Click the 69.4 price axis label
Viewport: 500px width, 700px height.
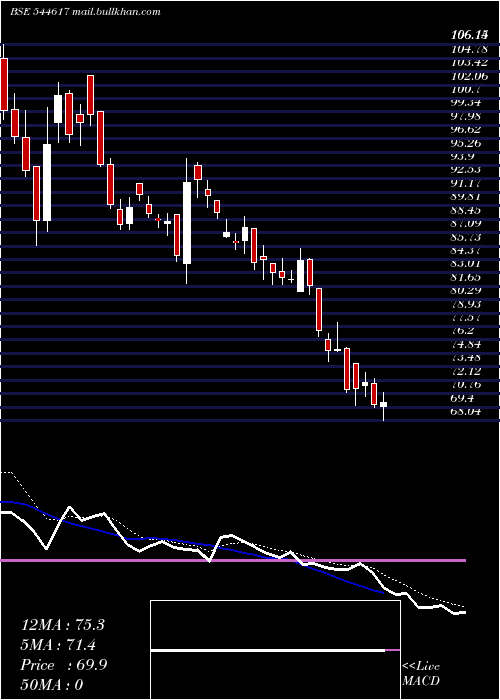click(x=462, y=398)
